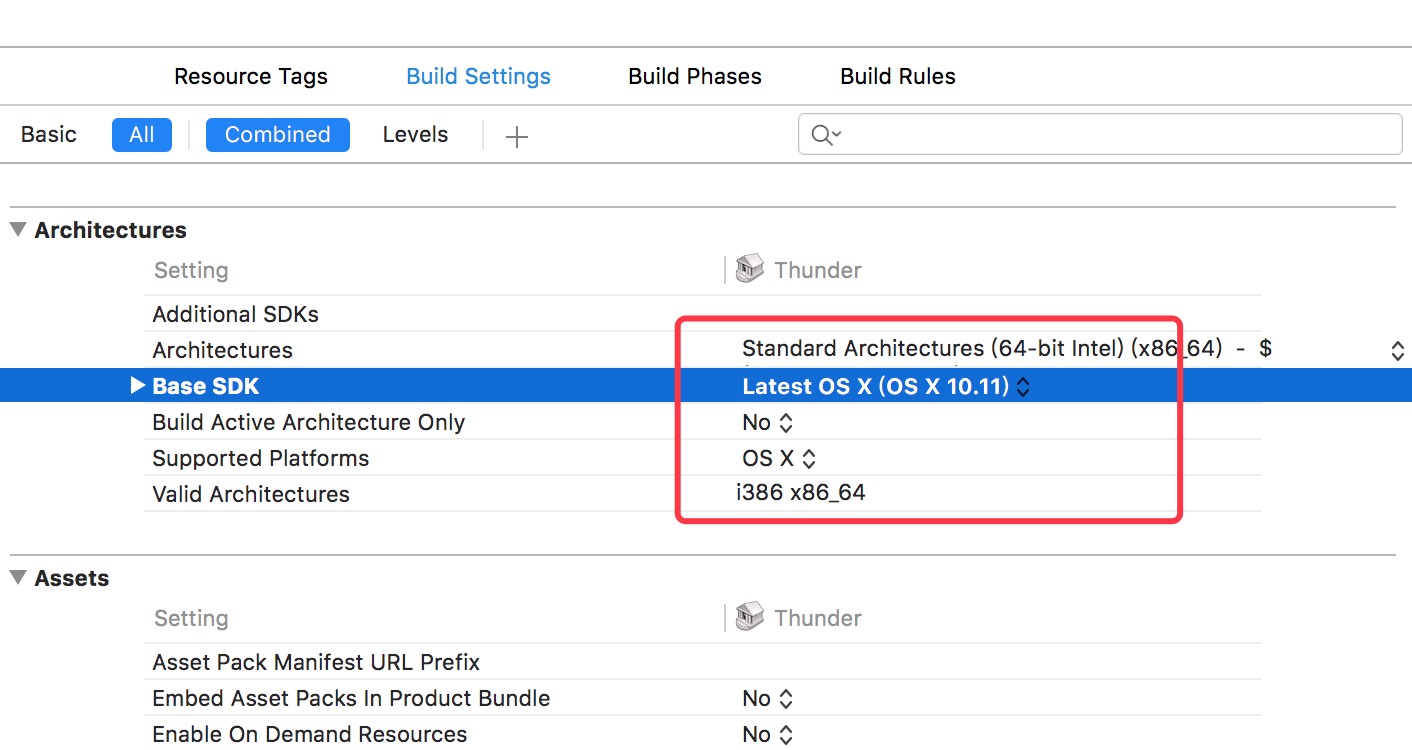The image size is (1412, 750).
Task: Select the Basic settings filter
Action: (49, 134)
